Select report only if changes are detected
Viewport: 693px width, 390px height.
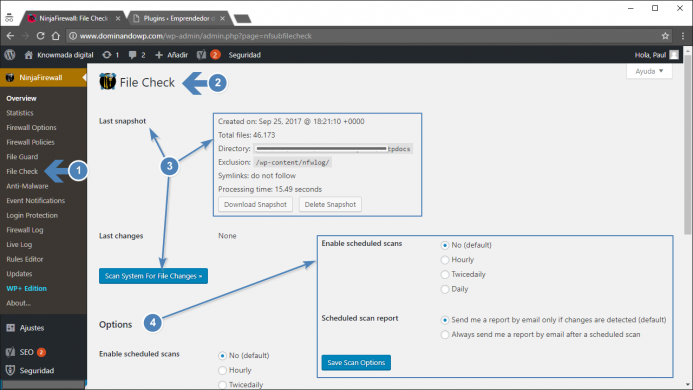[x=445, y=320]
